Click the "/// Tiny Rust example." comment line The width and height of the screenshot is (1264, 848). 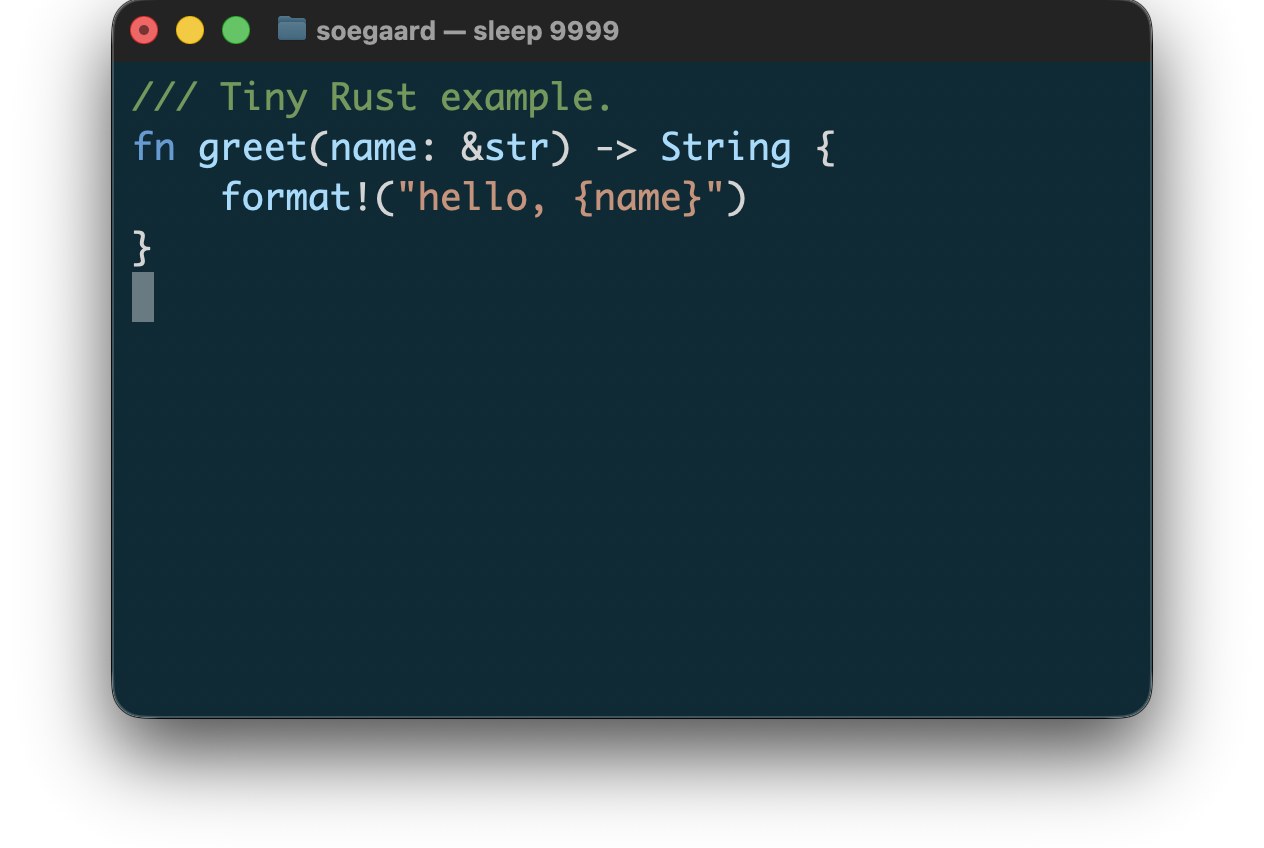[x=371, y=98]
